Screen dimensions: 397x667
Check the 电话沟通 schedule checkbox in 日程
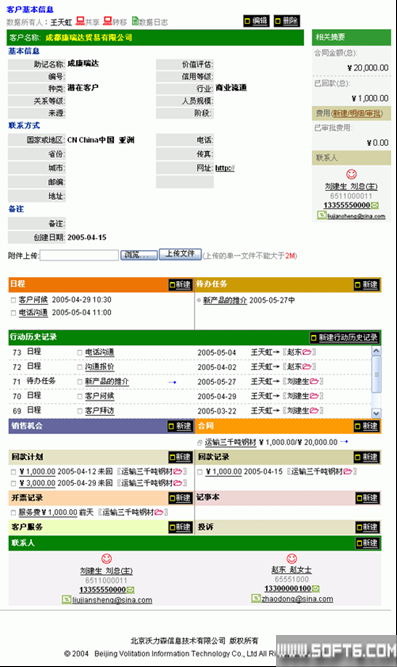click(13, 313)
